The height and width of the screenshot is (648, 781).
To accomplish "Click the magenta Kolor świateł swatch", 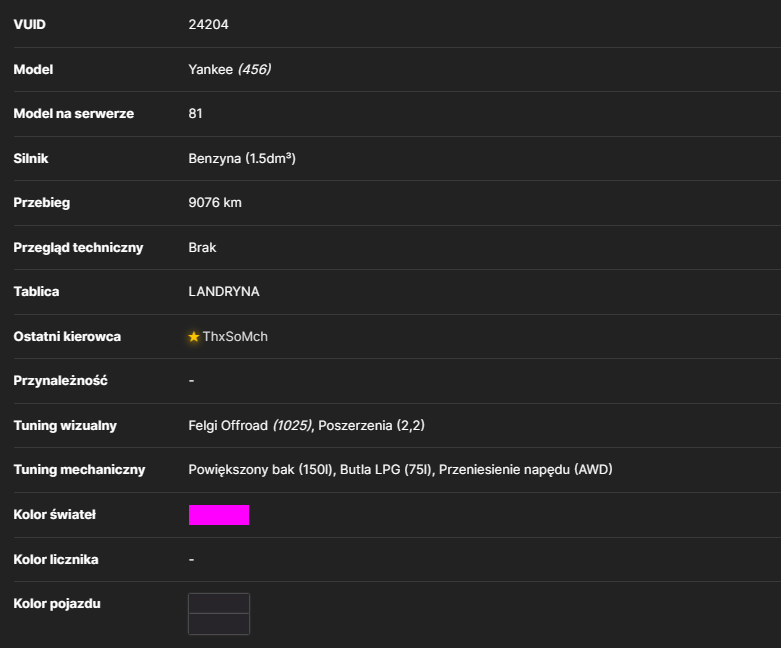I will [x=219, y=515].
